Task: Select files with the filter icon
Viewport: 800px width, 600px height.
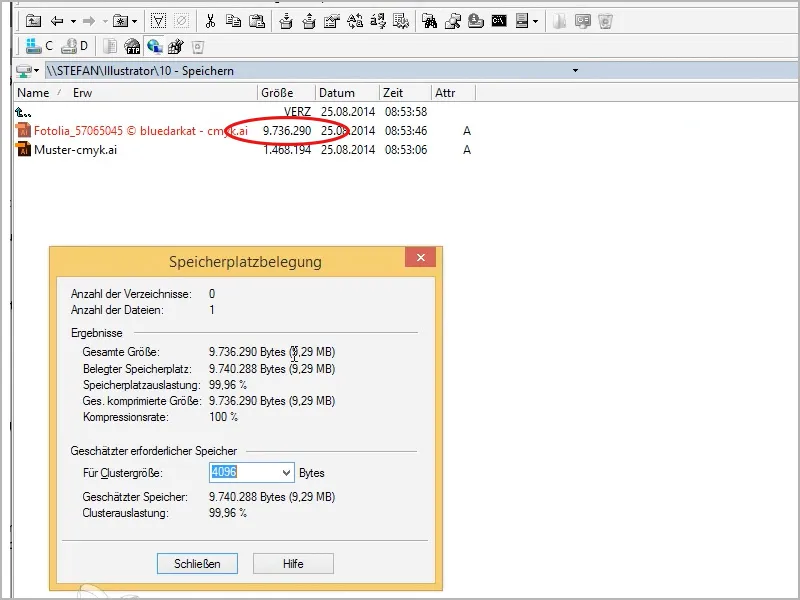Action: tap(159, 21)
